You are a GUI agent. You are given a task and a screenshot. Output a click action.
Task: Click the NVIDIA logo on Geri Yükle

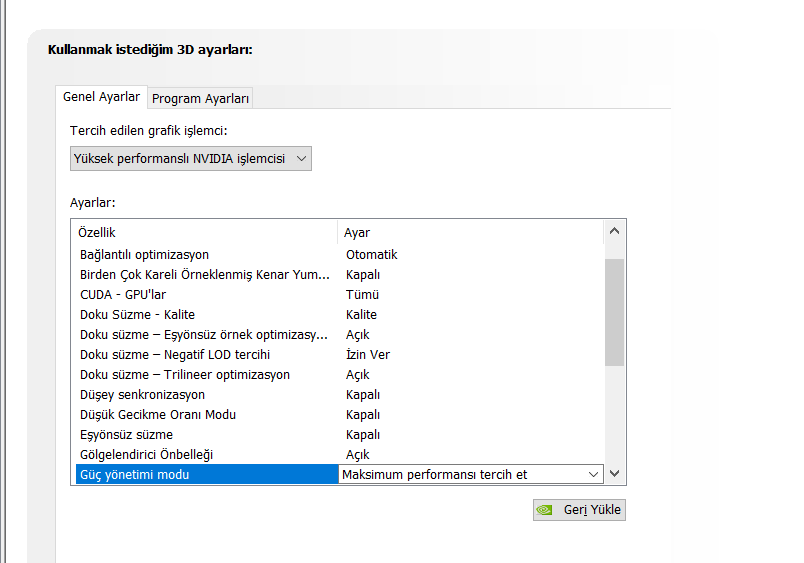tap(545, 510)
